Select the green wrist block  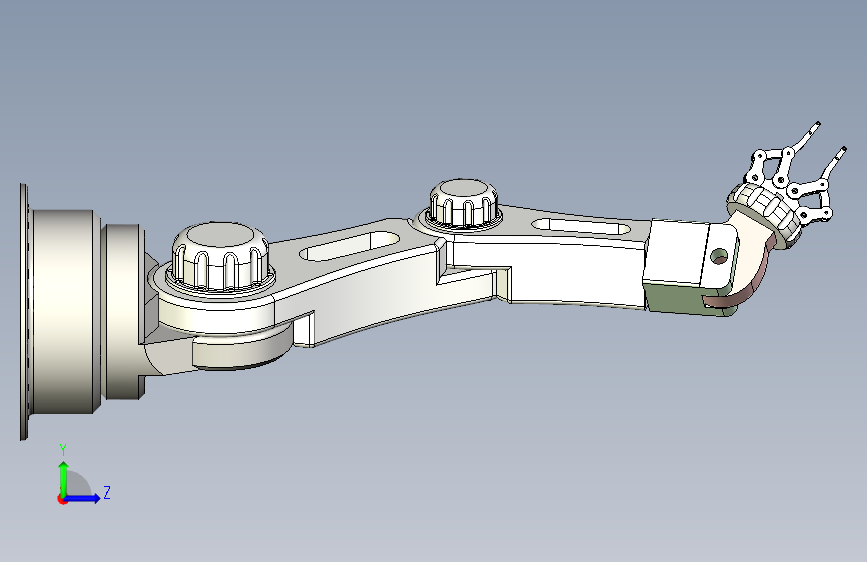click(687, 300)
